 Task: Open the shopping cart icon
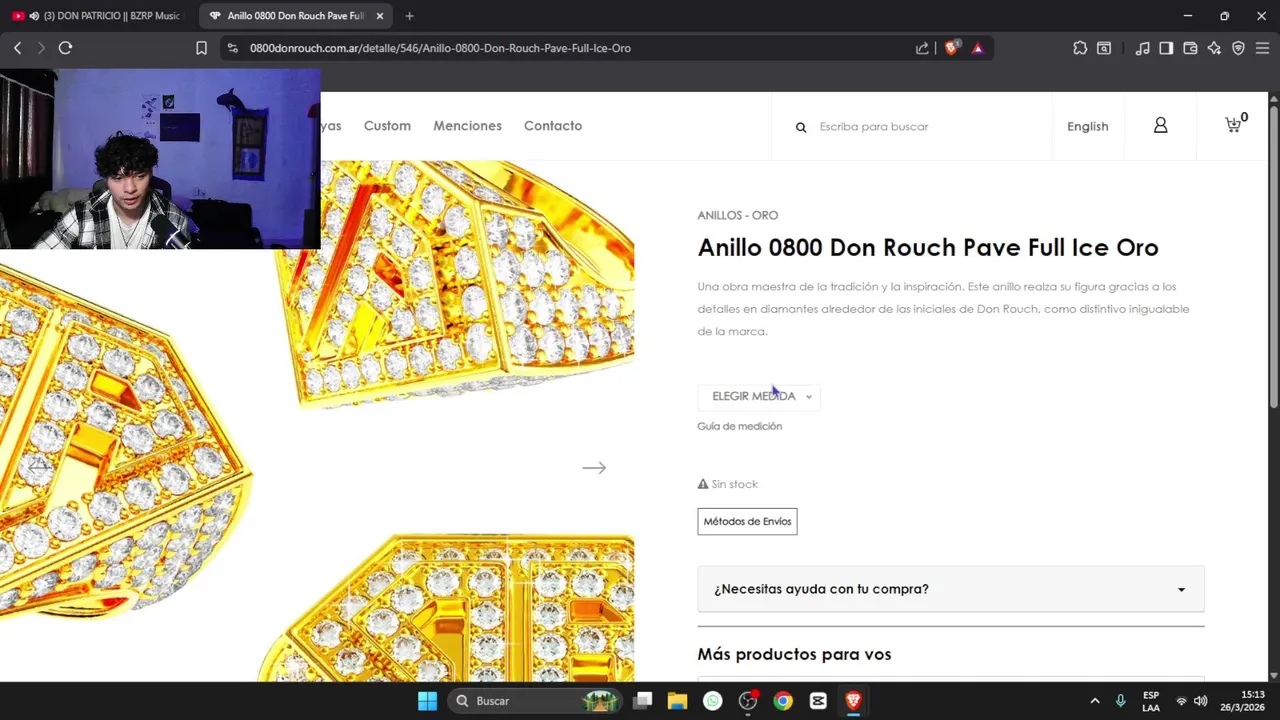click(x=1234, y=124)
